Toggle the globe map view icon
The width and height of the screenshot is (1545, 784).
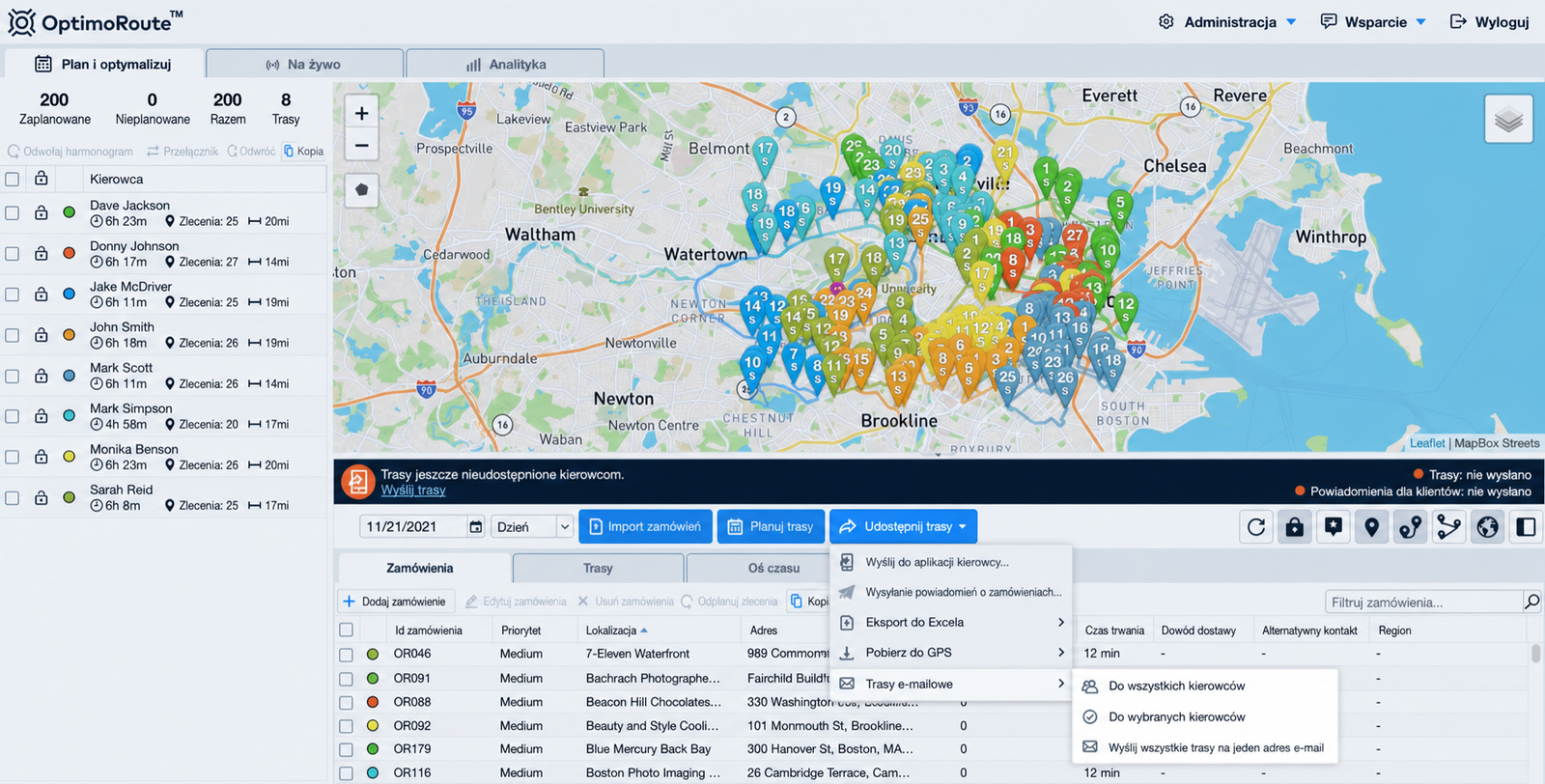point(1488,527)
